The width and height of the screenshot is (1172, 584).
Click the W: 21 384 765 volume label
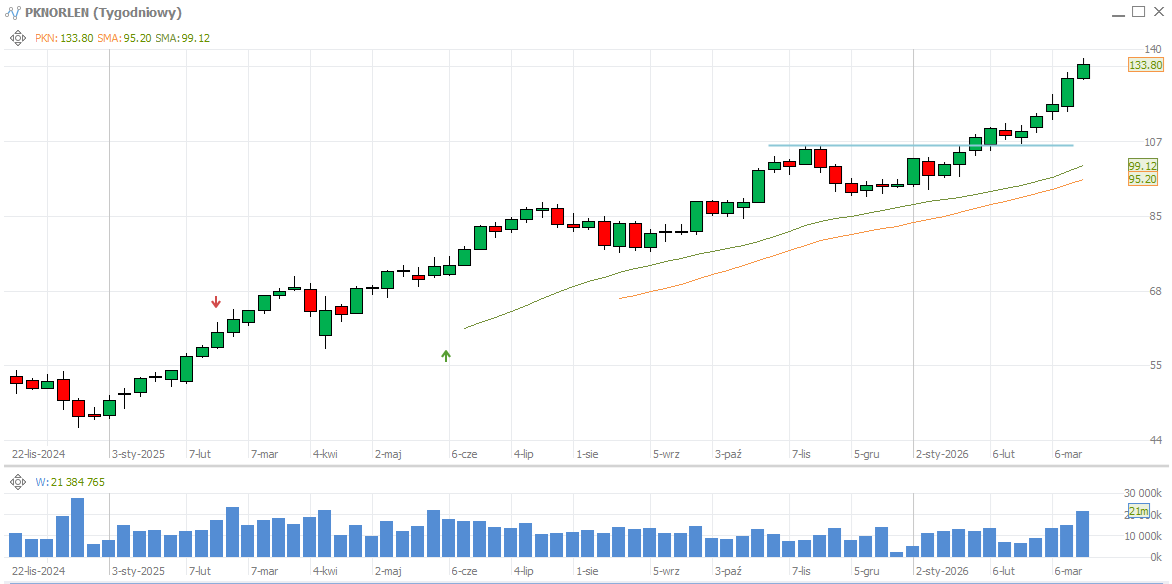coord(70,482)
